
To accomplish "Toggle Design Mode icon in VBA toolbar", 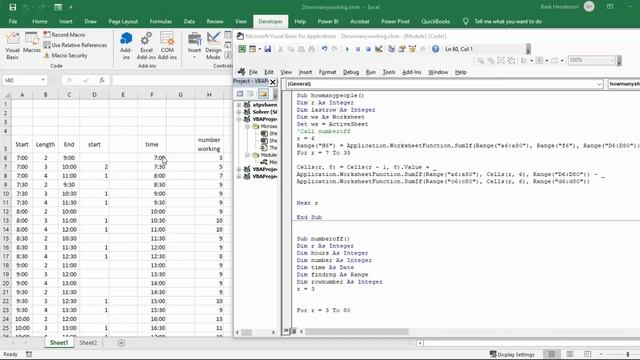I will pos(379,49).
